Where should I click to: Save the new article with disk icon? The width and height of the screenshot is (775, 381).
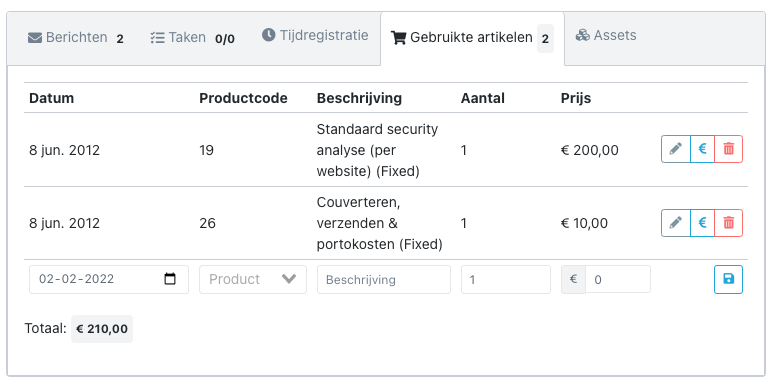point(729,279)
